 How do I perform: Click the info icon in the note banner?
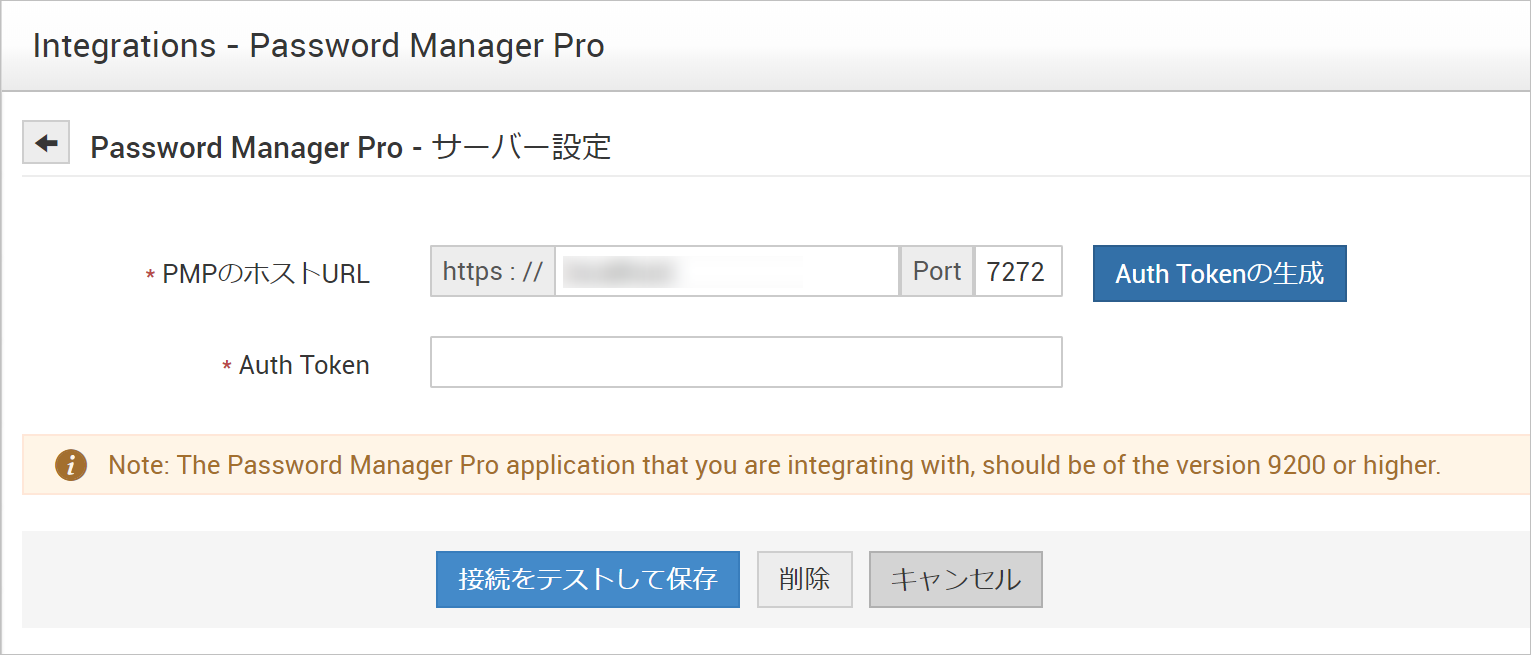70,465
